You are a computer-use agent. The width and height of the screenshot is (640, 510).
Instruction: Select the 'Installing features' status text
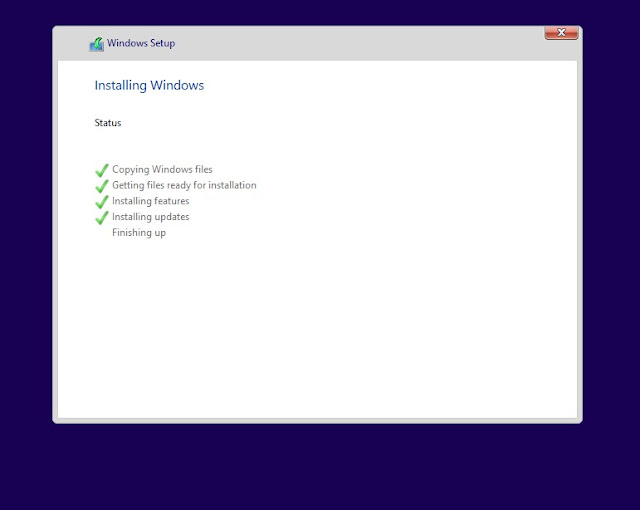pyautogui.click(x=151, y=201)
